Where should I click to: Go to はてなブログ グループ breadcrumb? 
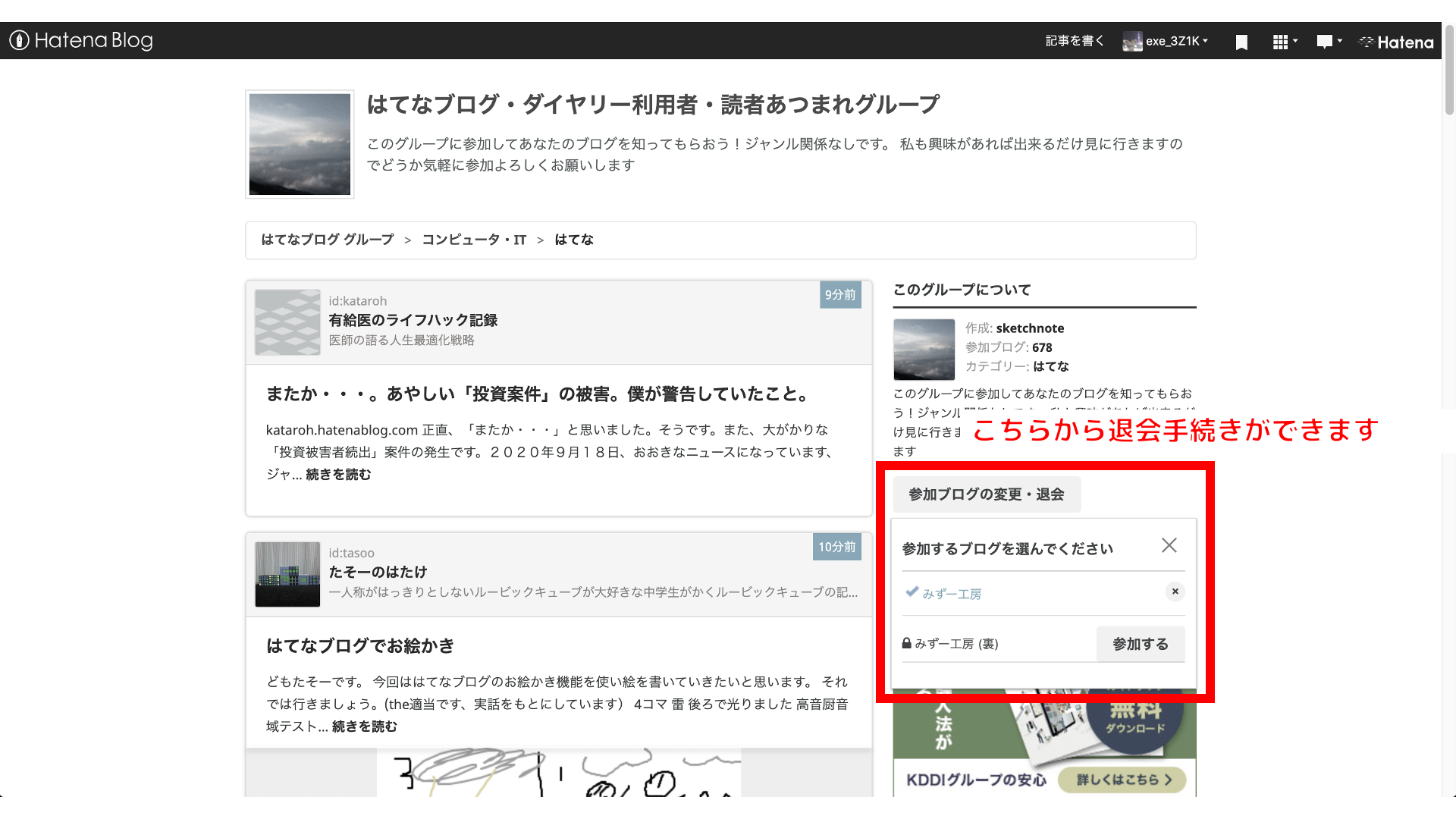point(327,240)
